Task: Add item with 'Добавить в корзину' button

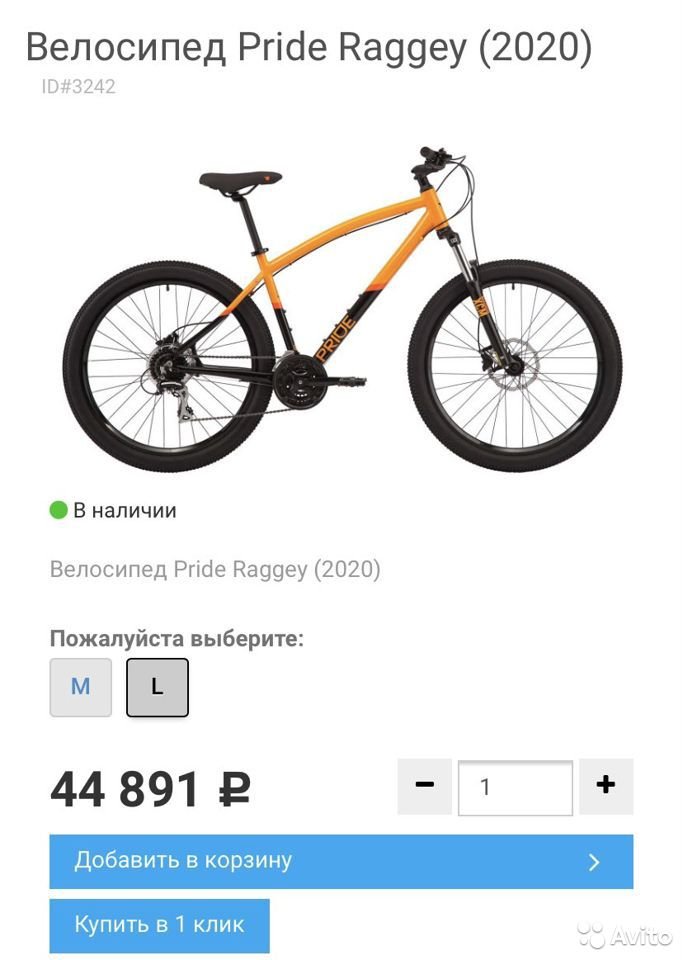Action: [342, 861]
